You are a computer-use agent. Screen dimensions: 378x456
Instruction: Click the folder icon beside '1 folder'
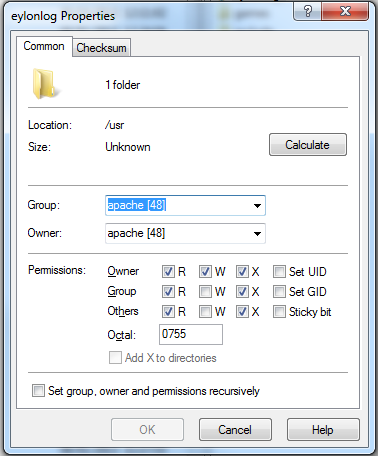click(x=45, y=84)
